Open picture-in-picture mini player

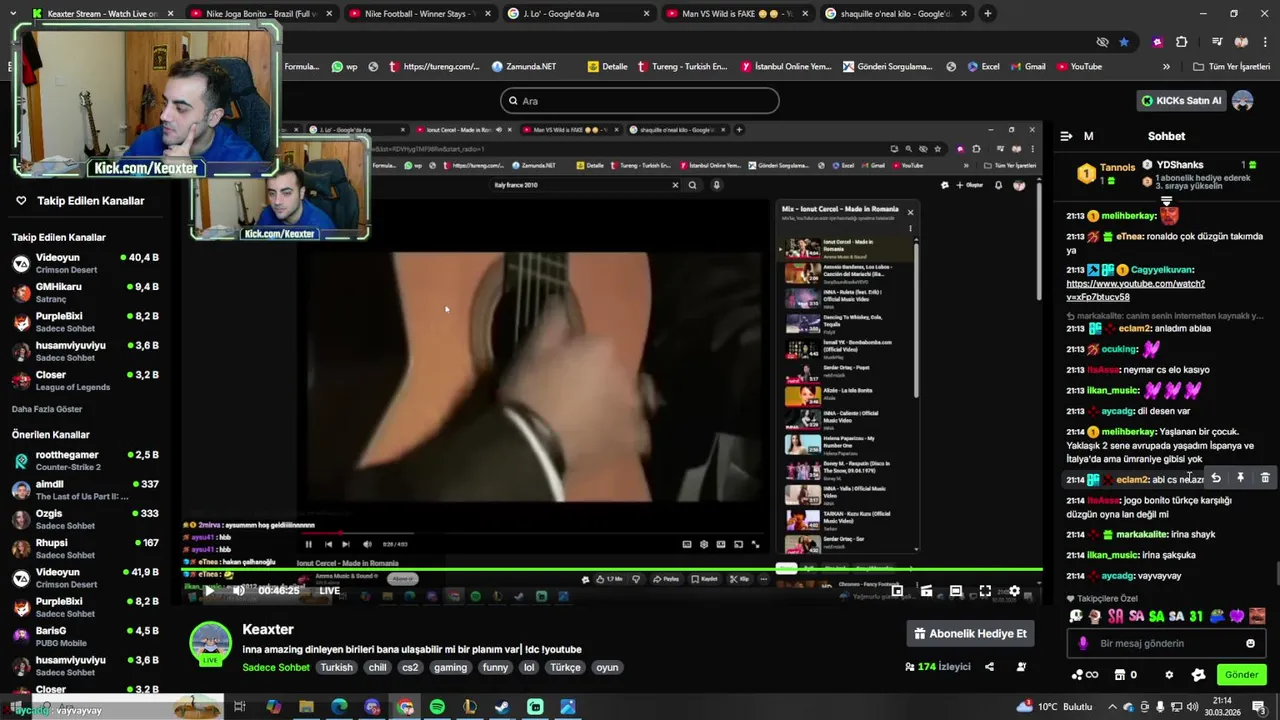pyautogui.click(x=897, y=591)
